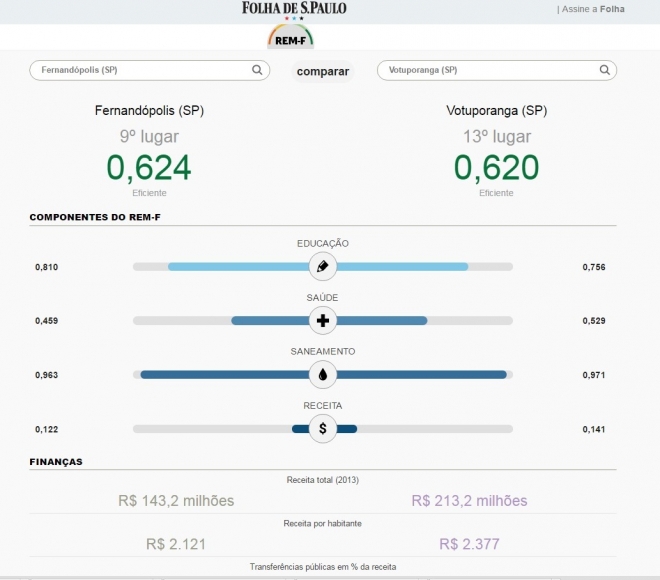660x580 pixels.
Task: Click the REM-F logo badge
Action: coord(290,38)
